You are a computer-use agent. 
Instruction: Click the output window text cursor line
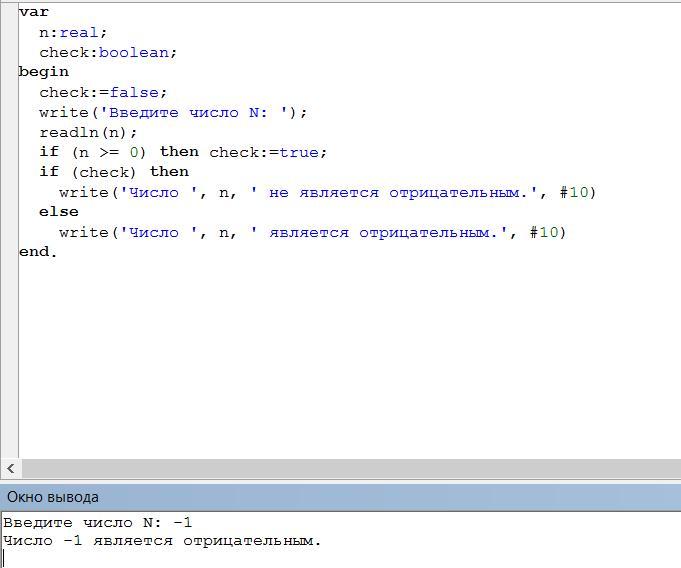click(4, 558)
